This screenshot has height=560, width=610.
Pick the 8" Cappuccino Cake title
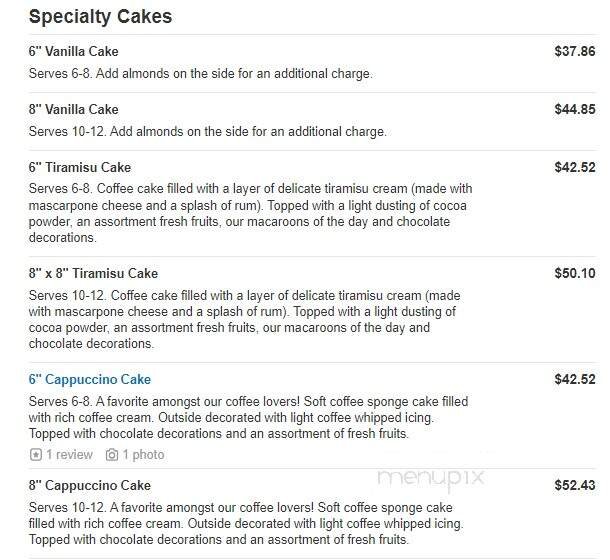(90, 485)
